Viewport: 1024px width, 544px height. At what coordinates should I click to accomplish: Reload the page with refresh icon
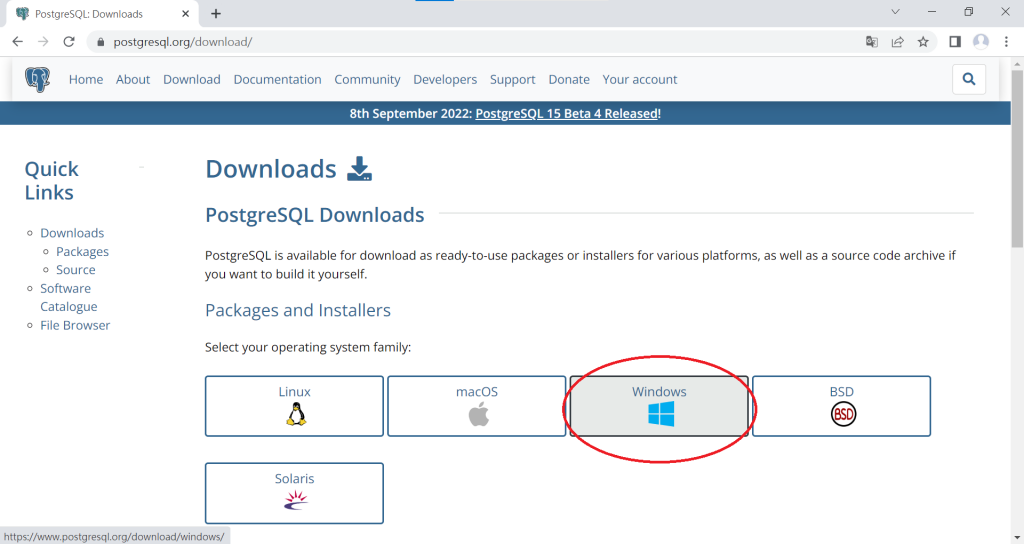click(69, 42)
